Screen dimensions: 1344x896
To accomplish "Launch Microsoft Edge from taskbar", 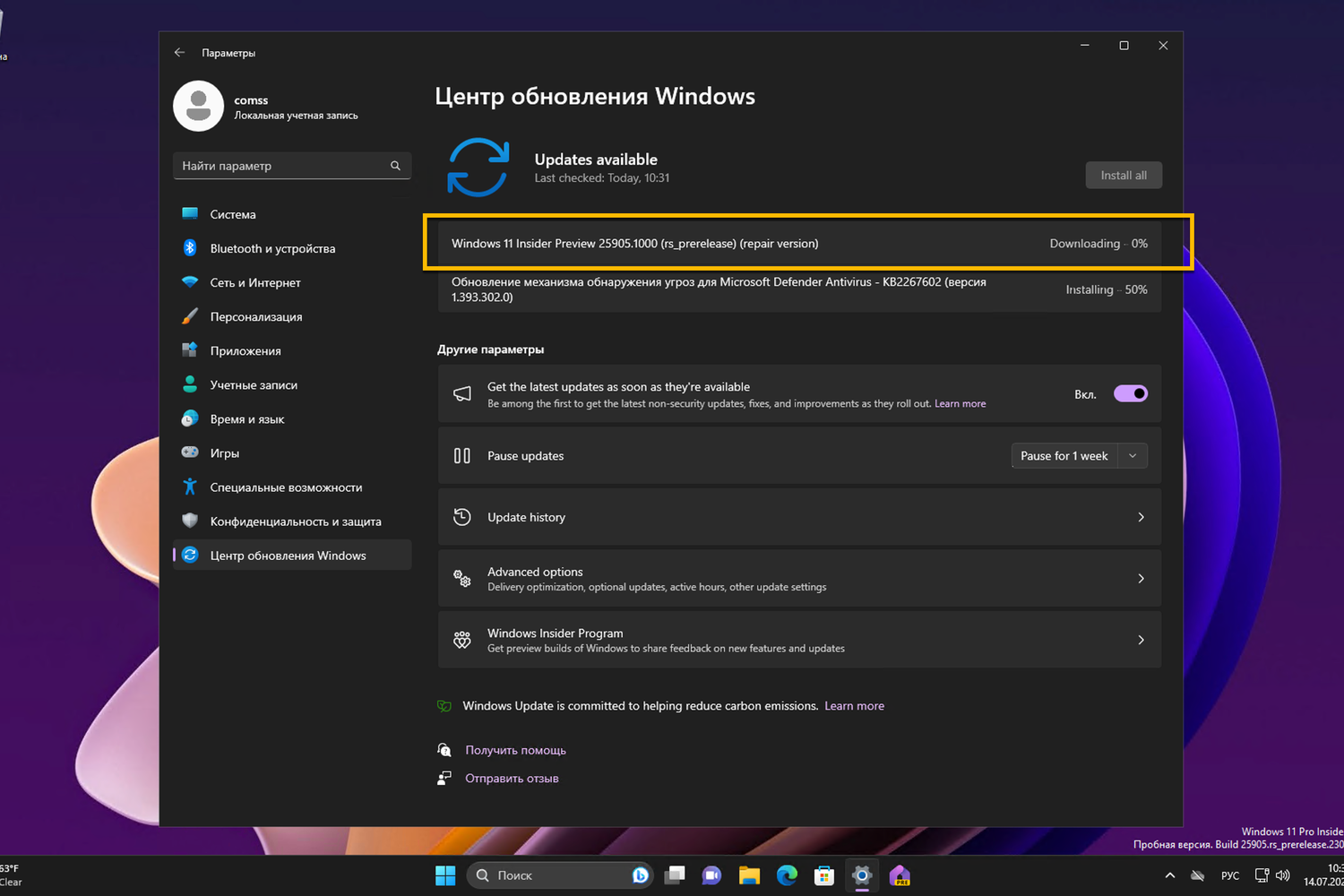I will pyautogui.click(x=787, y=875).
